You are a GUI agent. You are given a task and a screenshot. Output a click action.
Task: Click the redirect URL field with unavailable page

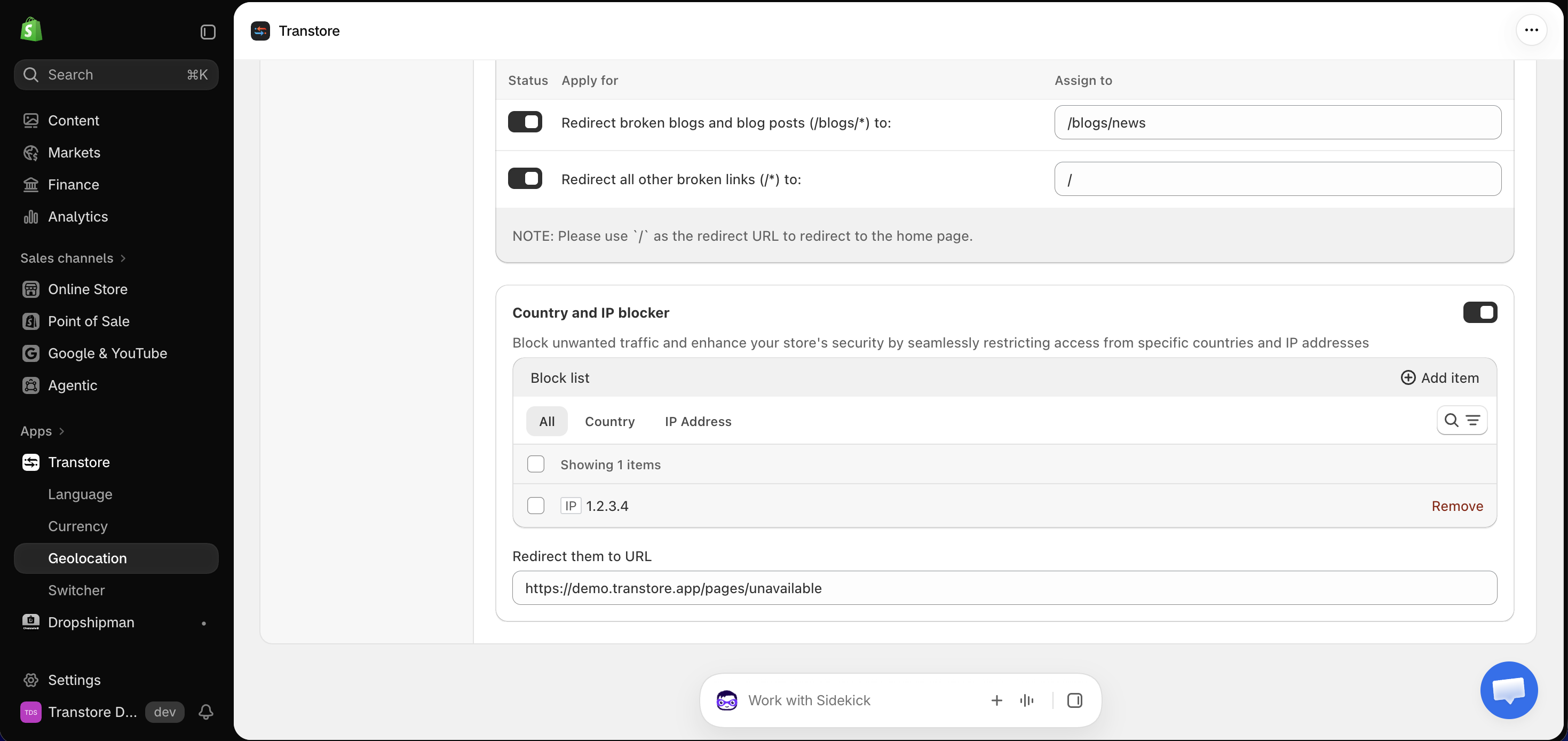(x=1004, y=588)
